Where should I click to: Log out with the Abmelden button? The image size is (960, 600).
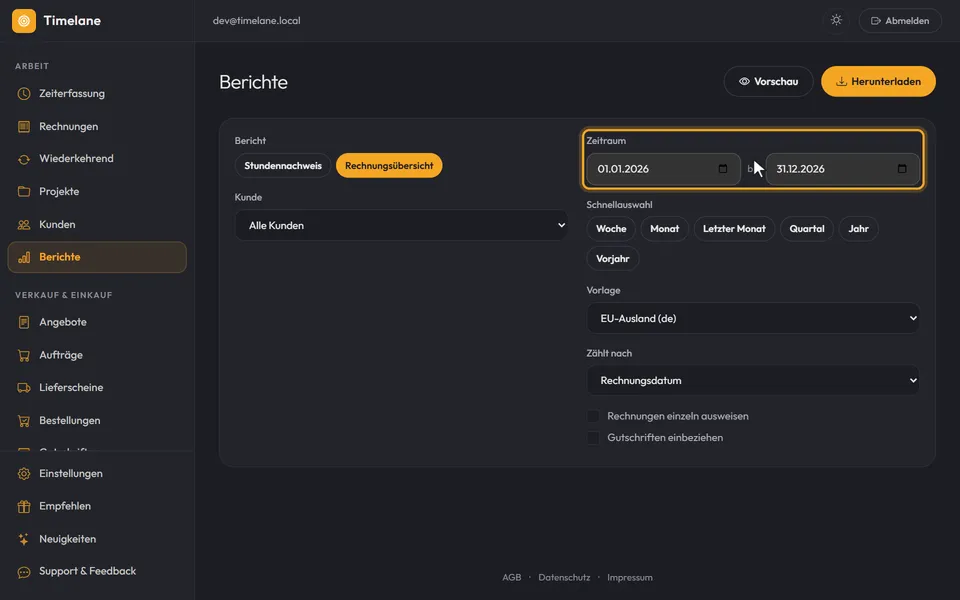(x=900, y=21)
